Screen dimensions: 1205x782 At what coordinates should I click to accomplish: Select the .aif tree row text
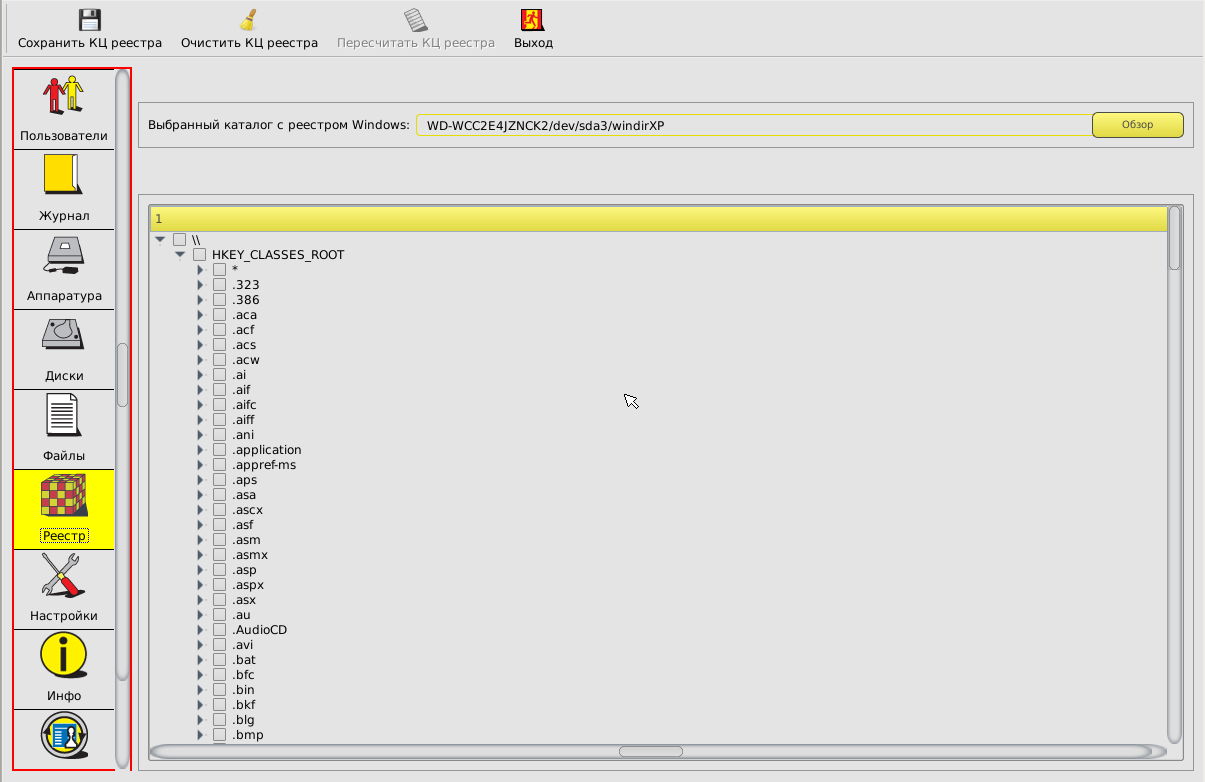241,390
